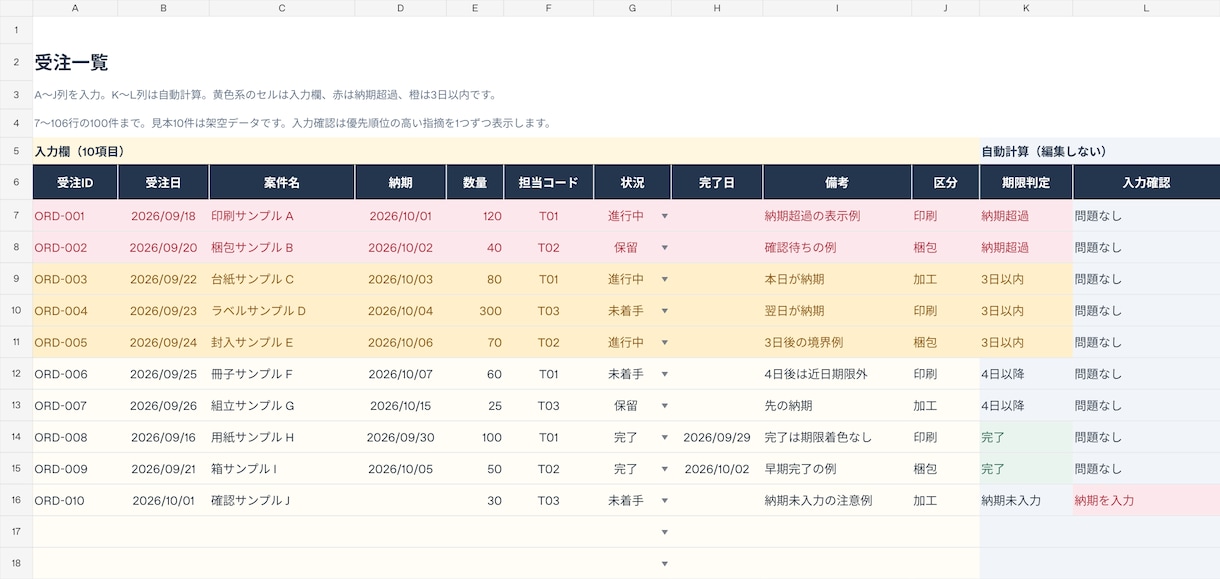
Task: Click the 担当コード header cell
Action: tap(549, 183)
